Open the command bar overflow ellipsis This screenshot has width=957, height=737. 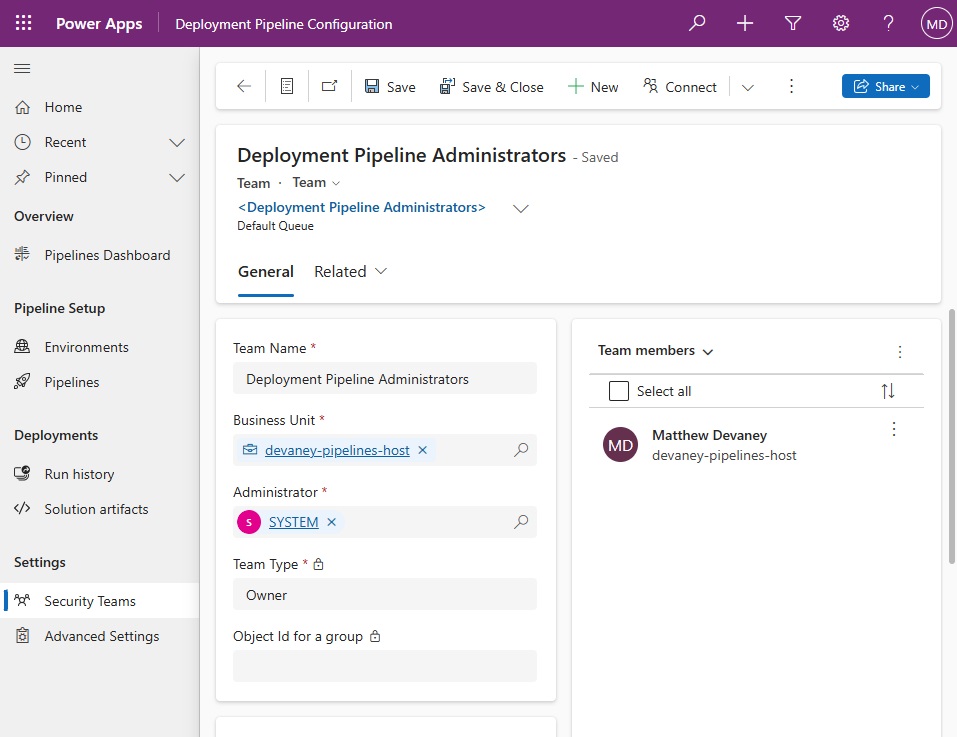coord(791,86)
